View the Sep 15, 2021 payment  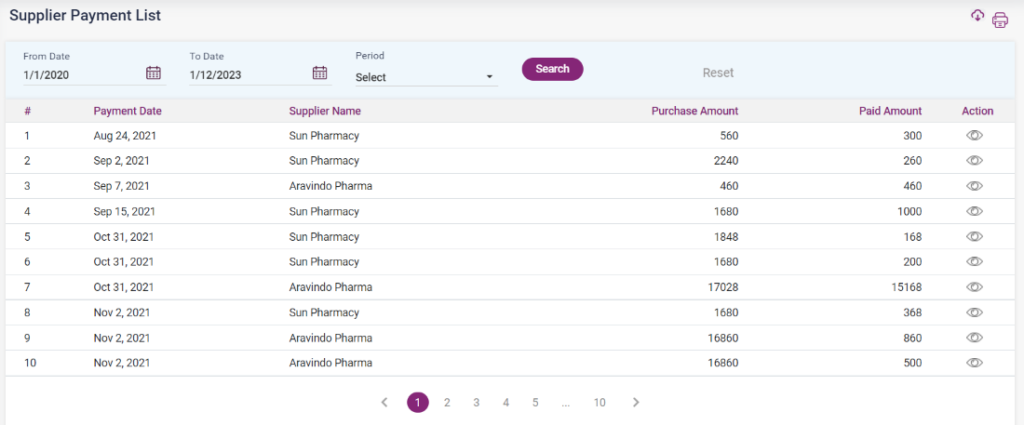click(975, 211)
